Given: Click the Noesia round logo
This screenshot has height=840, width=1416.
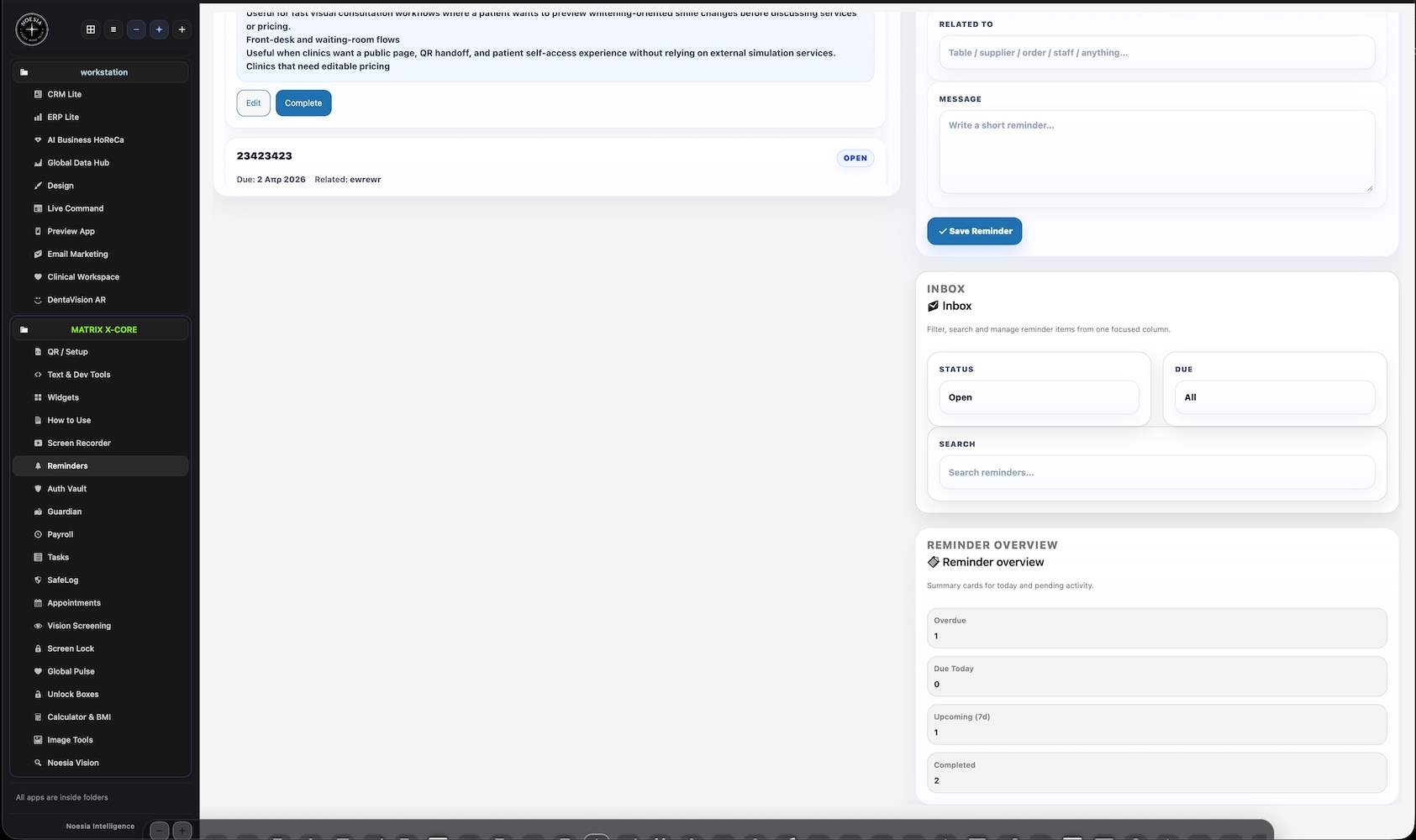Looking at the screenshot, I should (x=32, y=29).
